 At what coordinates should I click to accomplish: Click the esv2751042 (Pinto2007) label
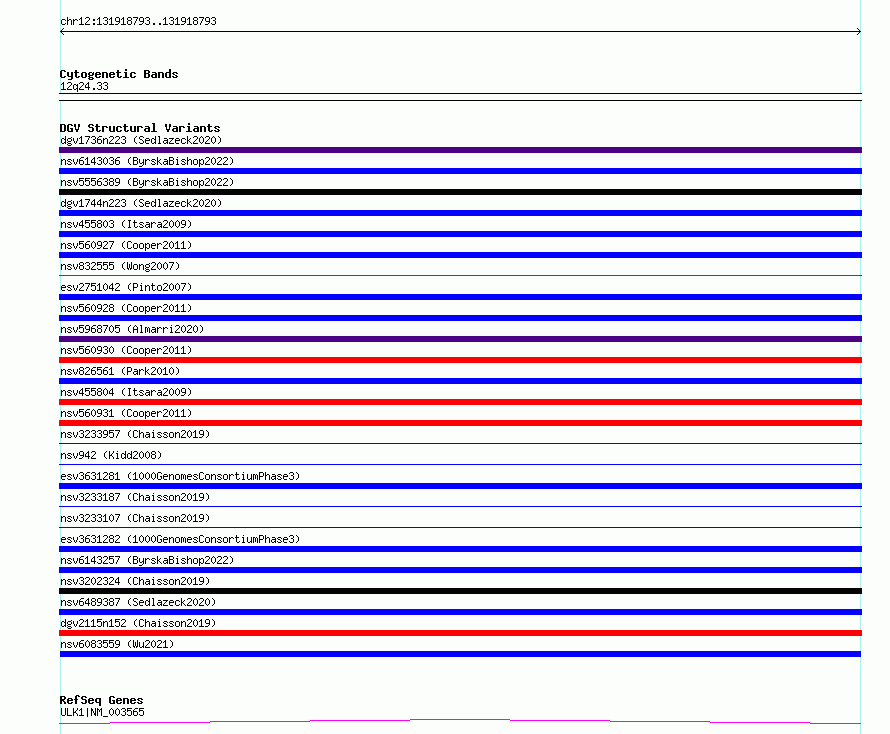126,287
